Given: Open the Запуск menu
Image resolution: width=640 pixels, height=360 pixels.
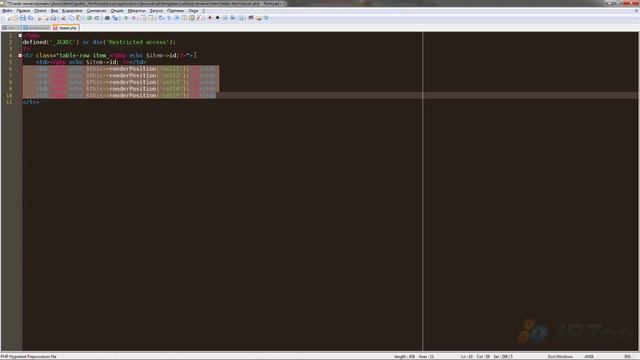Looking at the screenshot, I should coord(156,11).
